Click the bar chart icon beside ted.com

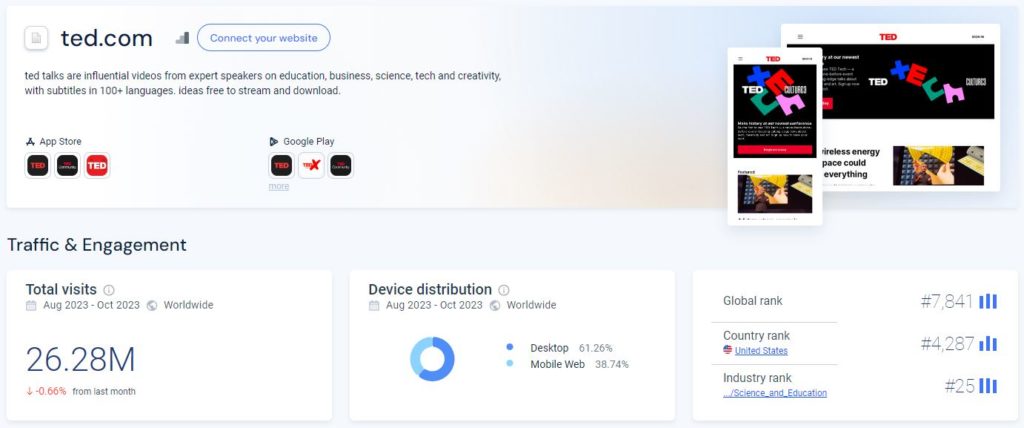(182, 38)
